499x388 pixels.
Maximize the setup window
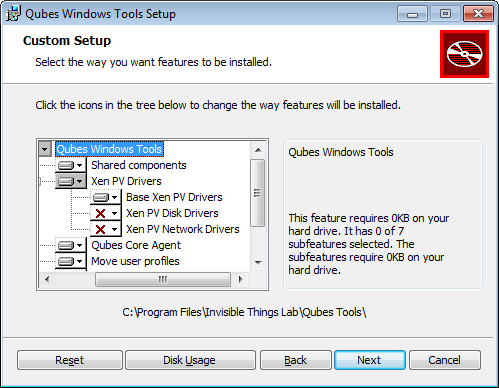coord(445,14)
